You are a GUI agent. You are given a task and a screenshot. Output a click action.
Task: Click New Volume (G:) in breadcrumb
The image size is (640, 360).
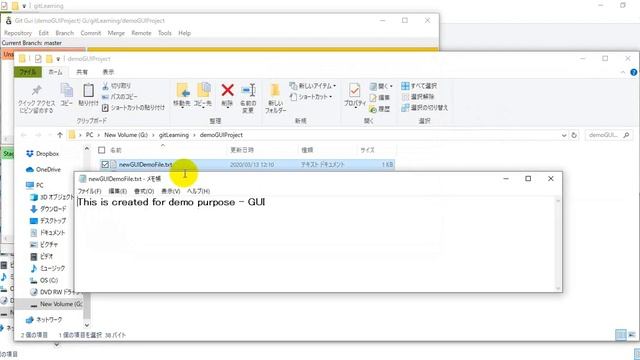pos(126,135)
